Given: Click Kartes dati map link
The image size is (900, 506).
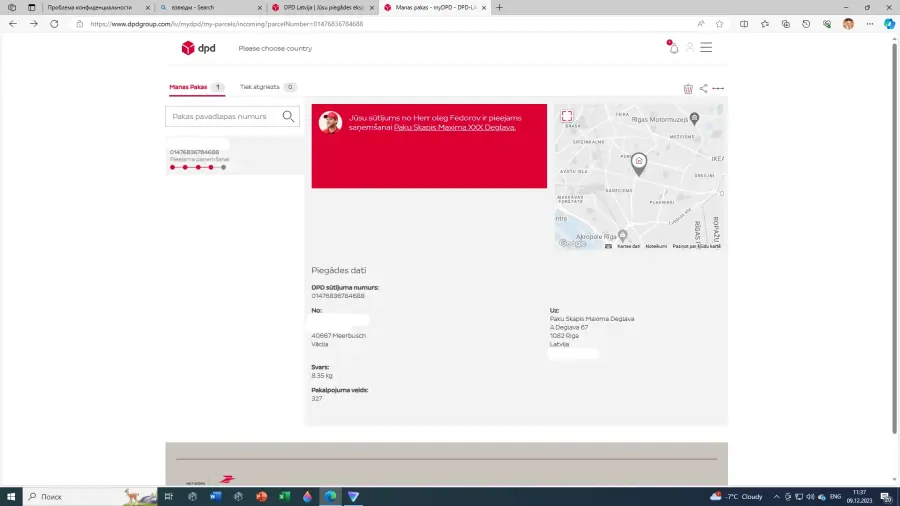Looking at the screenshot, I should click(x=629, y=246).
